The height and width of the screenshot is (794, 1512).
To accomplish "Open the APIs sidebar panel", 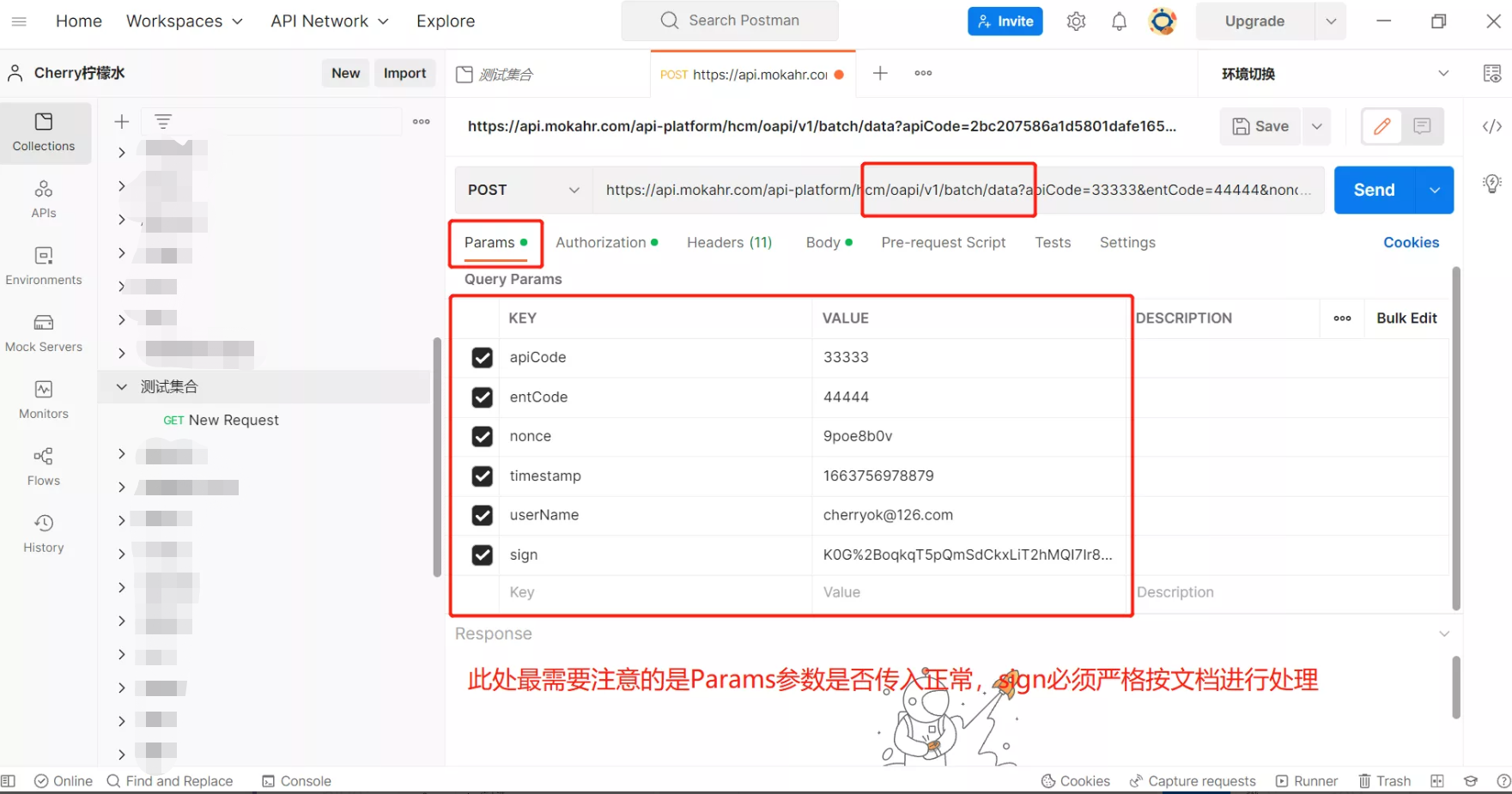I will click(44, 199).
